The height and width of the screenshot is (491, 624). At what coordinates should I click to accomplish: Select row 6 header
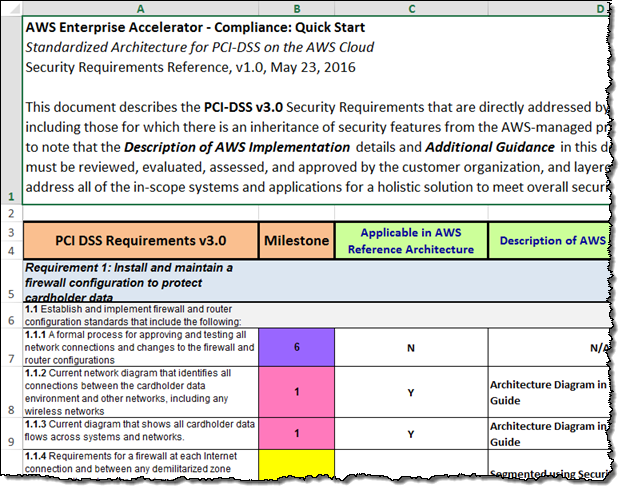point(12,316)
